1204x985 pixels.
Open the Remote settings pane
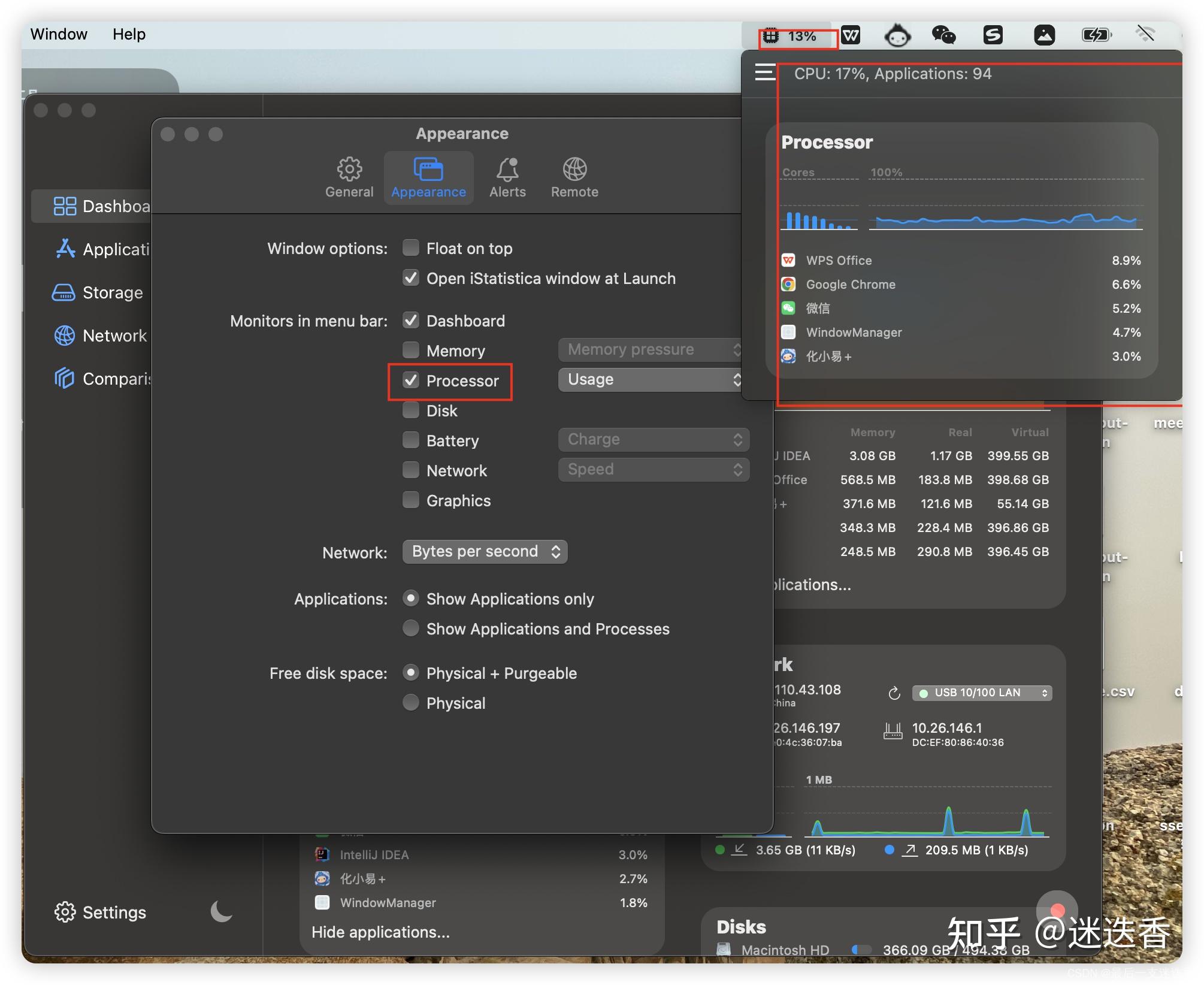[573, 177]
